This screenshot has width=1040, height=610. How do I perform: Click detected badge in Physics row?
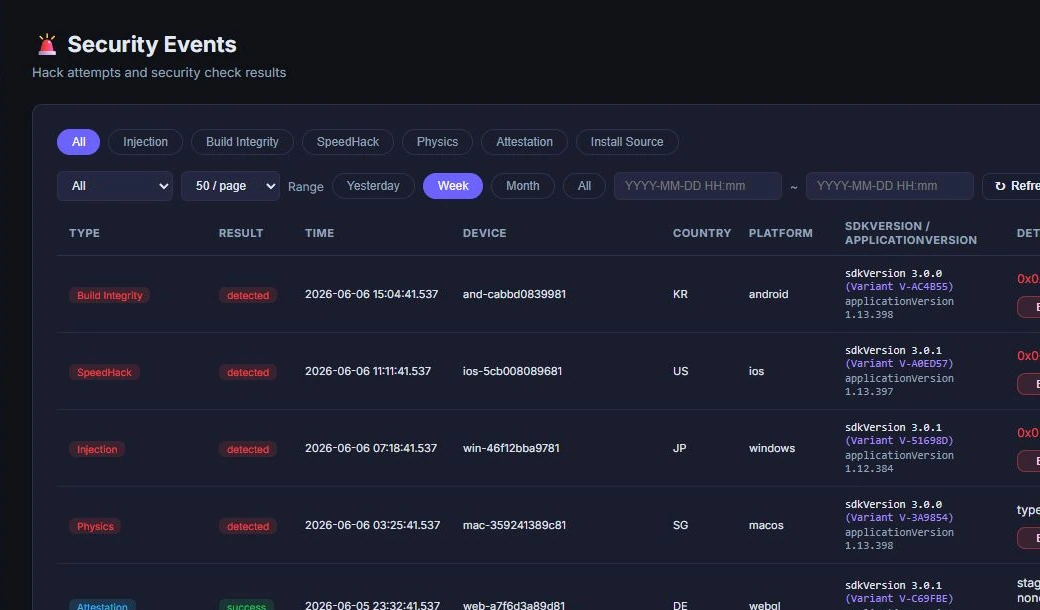point(248,526)
